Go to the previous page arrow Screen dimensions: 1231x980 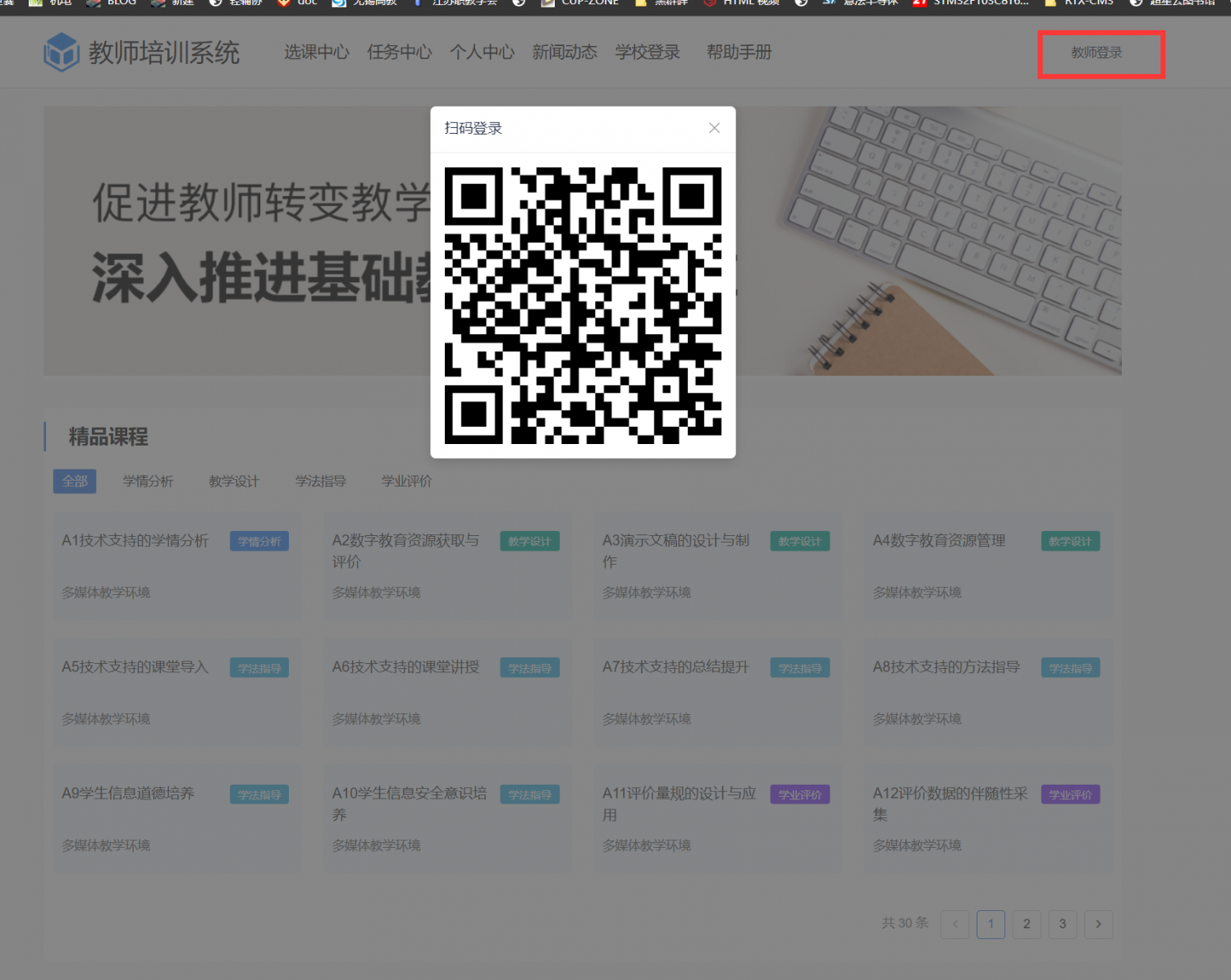[955, 924]
